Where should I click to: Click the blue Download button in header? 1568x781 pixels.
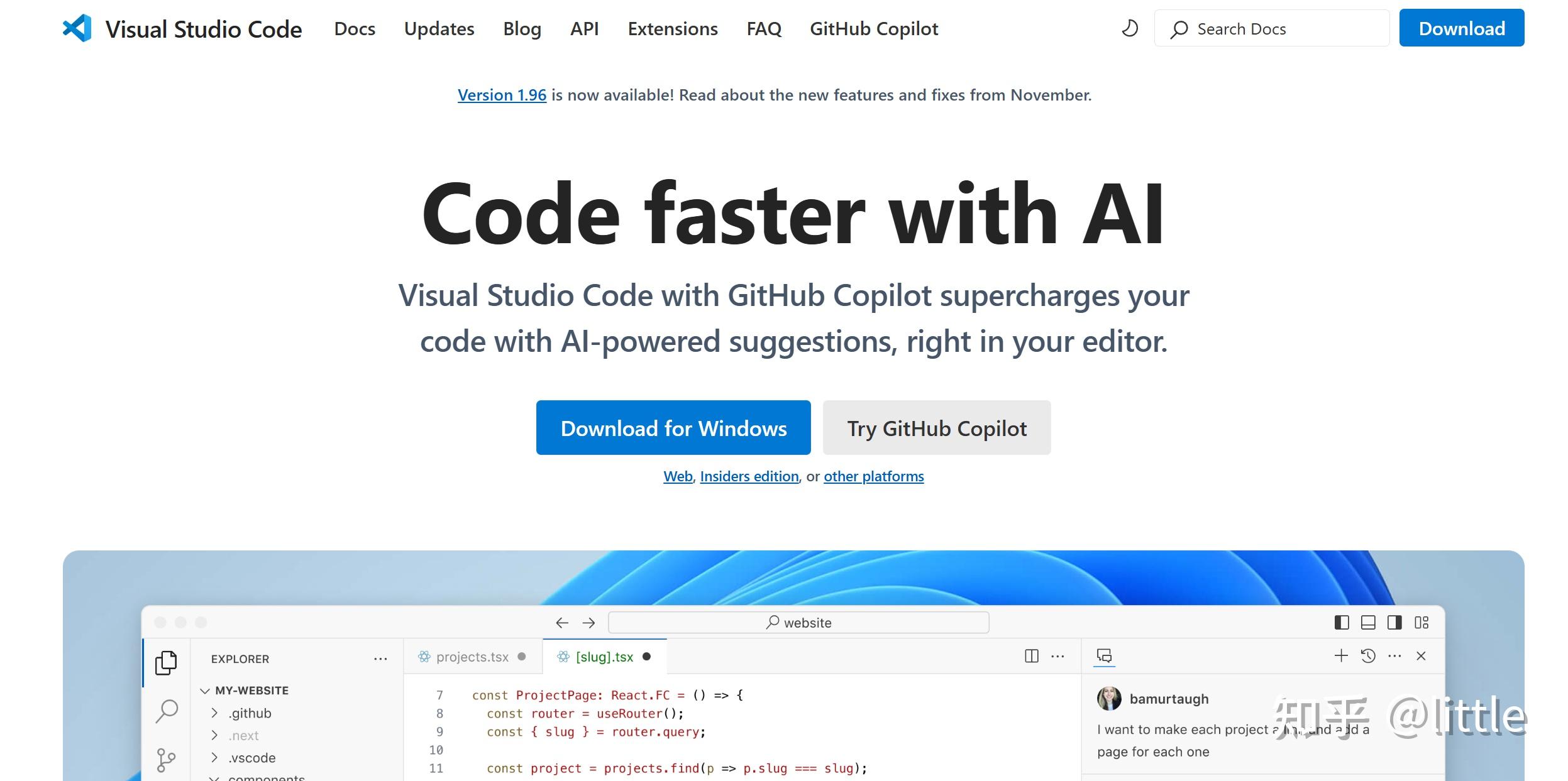pos(1461,28)
